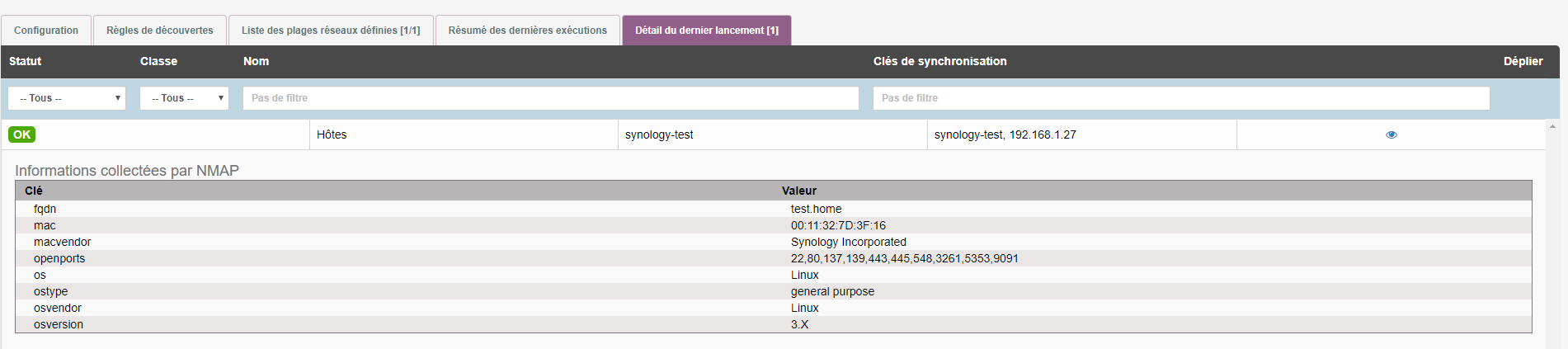Click the Statut column header

26,61
